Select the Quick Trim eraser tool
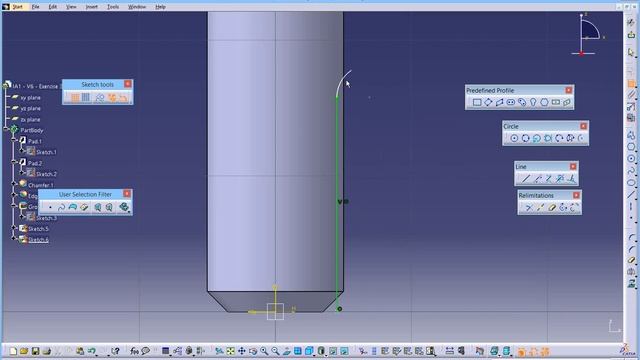640x360 pixels. coord(552,207)
